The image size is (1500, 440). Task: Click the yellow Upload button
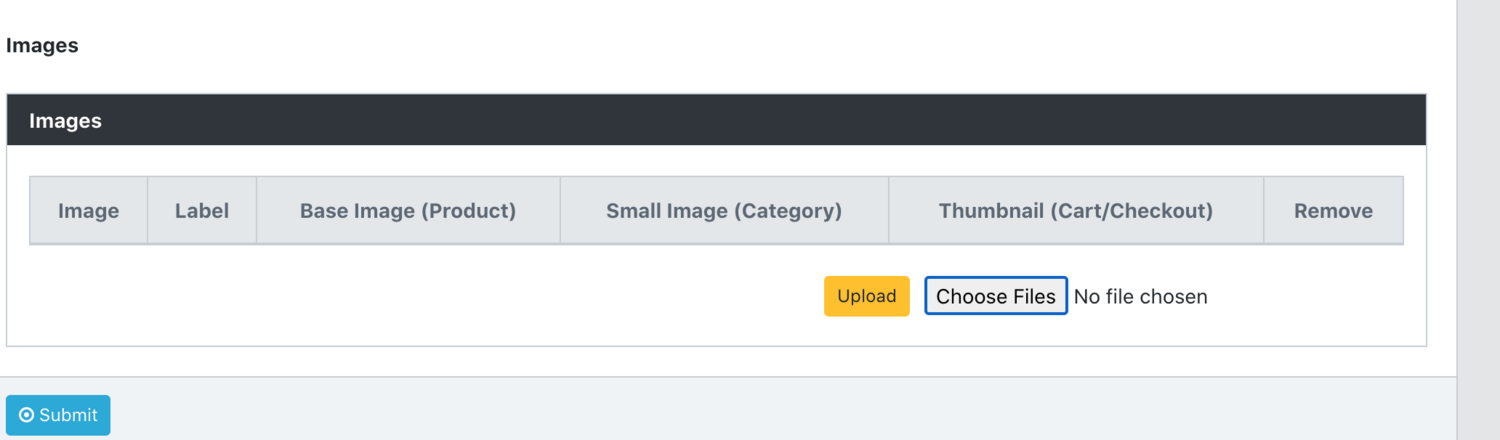tap(867, 296)
